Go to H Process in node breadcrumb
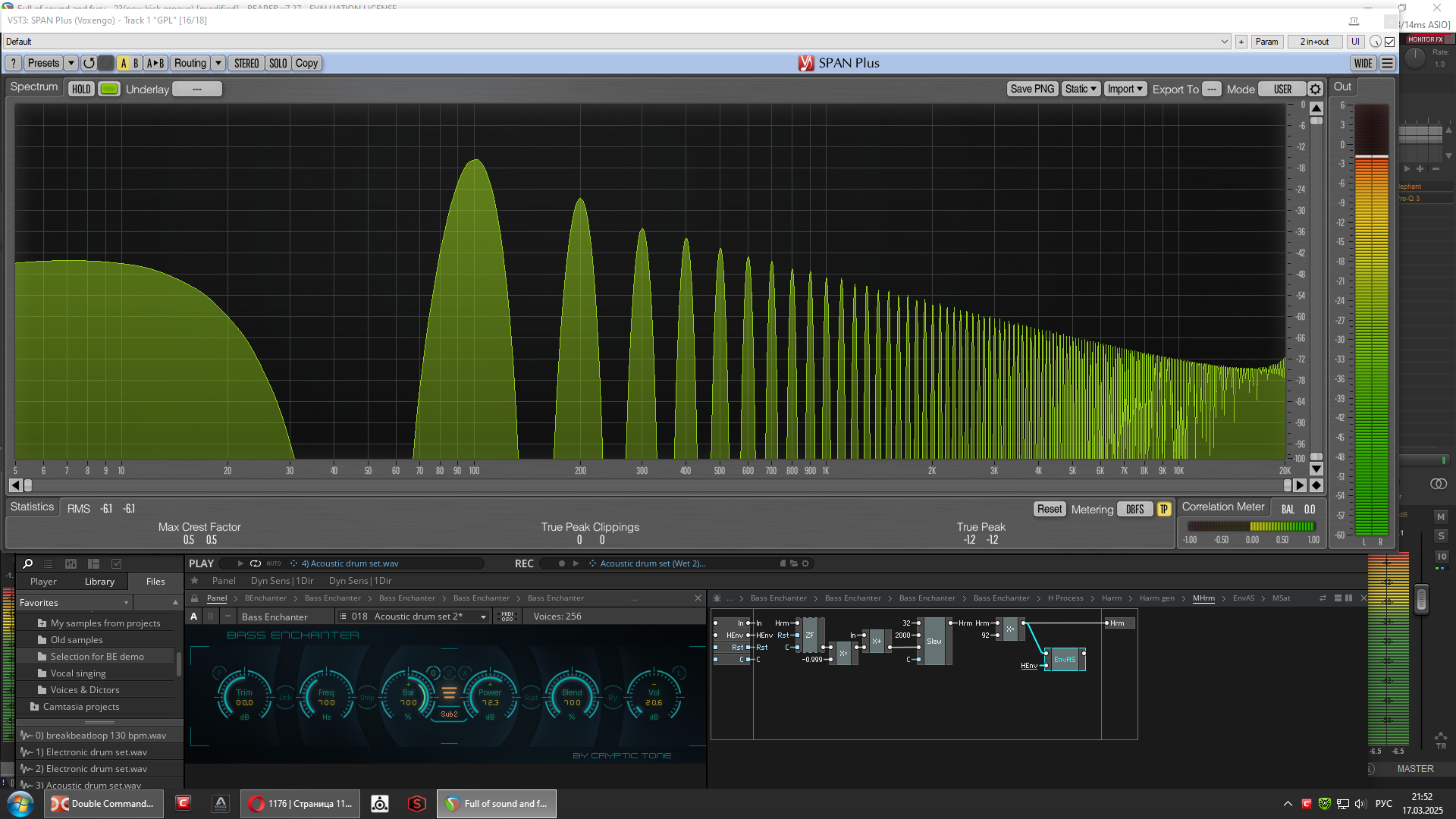1456x819 pixels. pos(1065,598)
